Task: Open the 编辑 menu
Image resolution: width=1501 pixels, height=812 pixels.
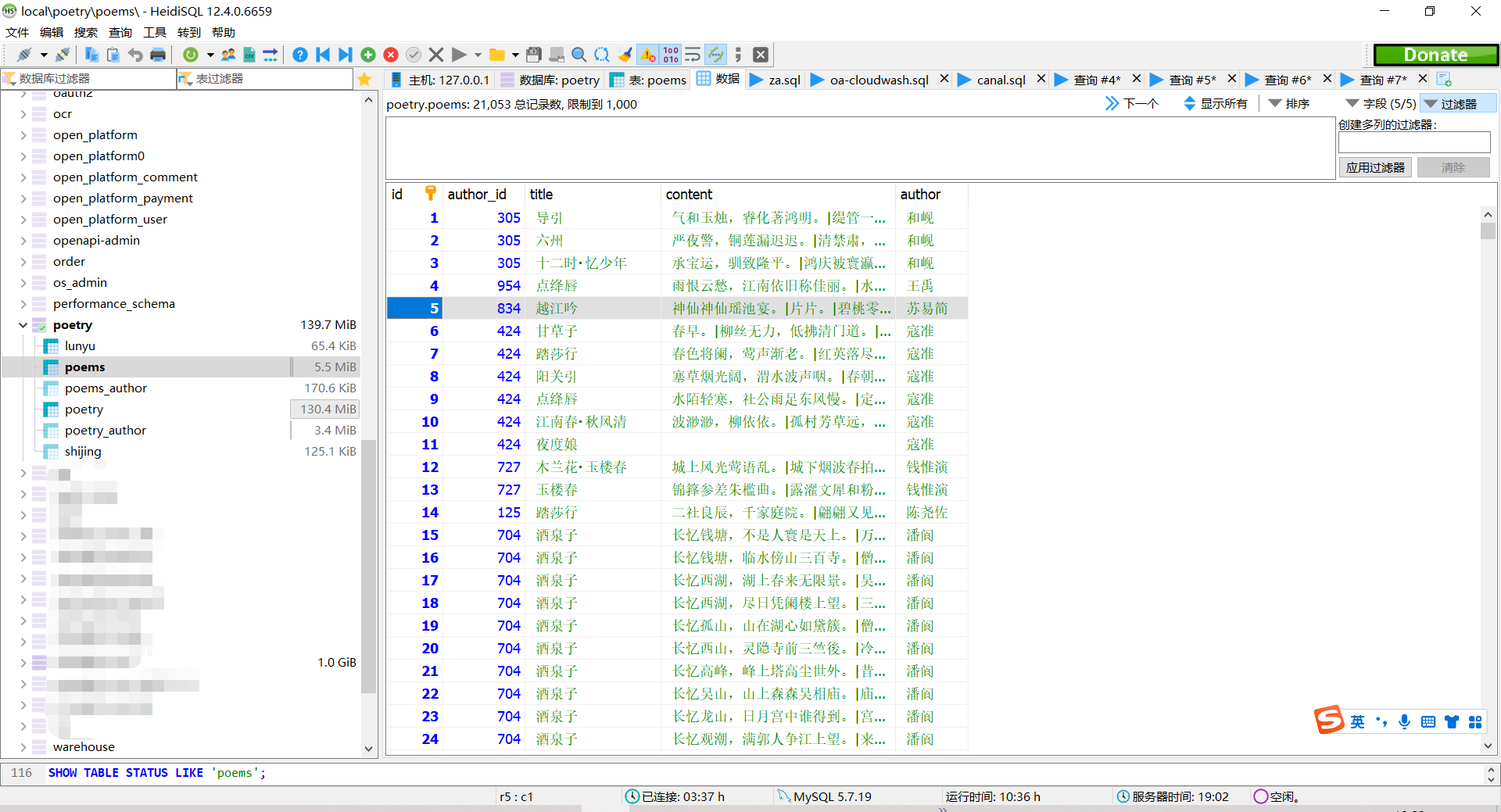Action: tap(52, 32)
